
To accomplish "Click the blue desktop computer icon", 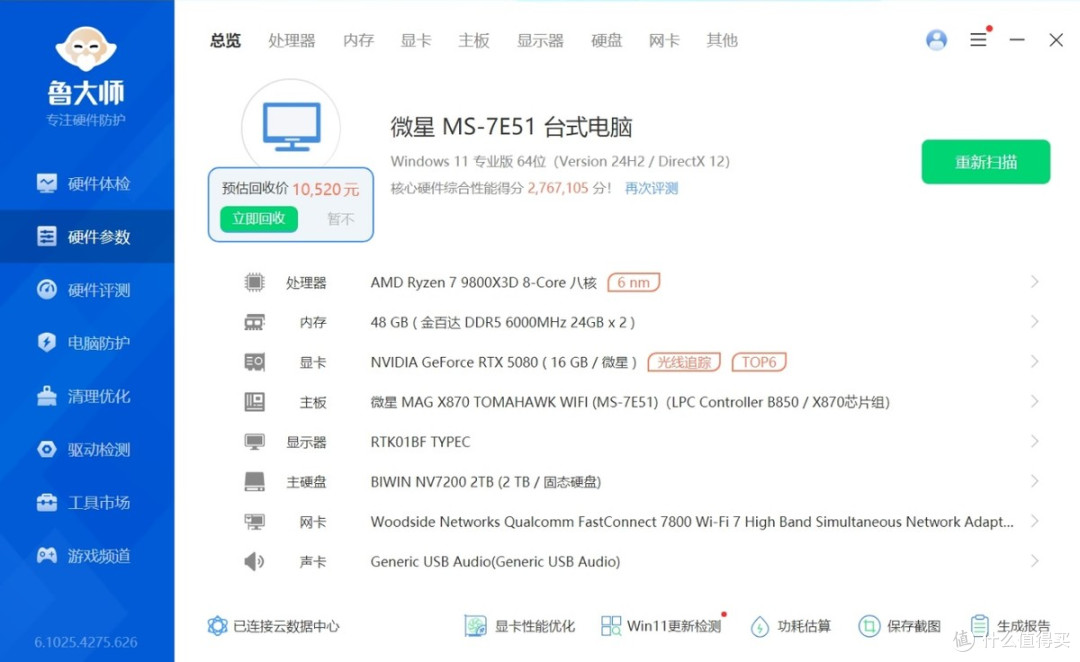I will 291,127.
